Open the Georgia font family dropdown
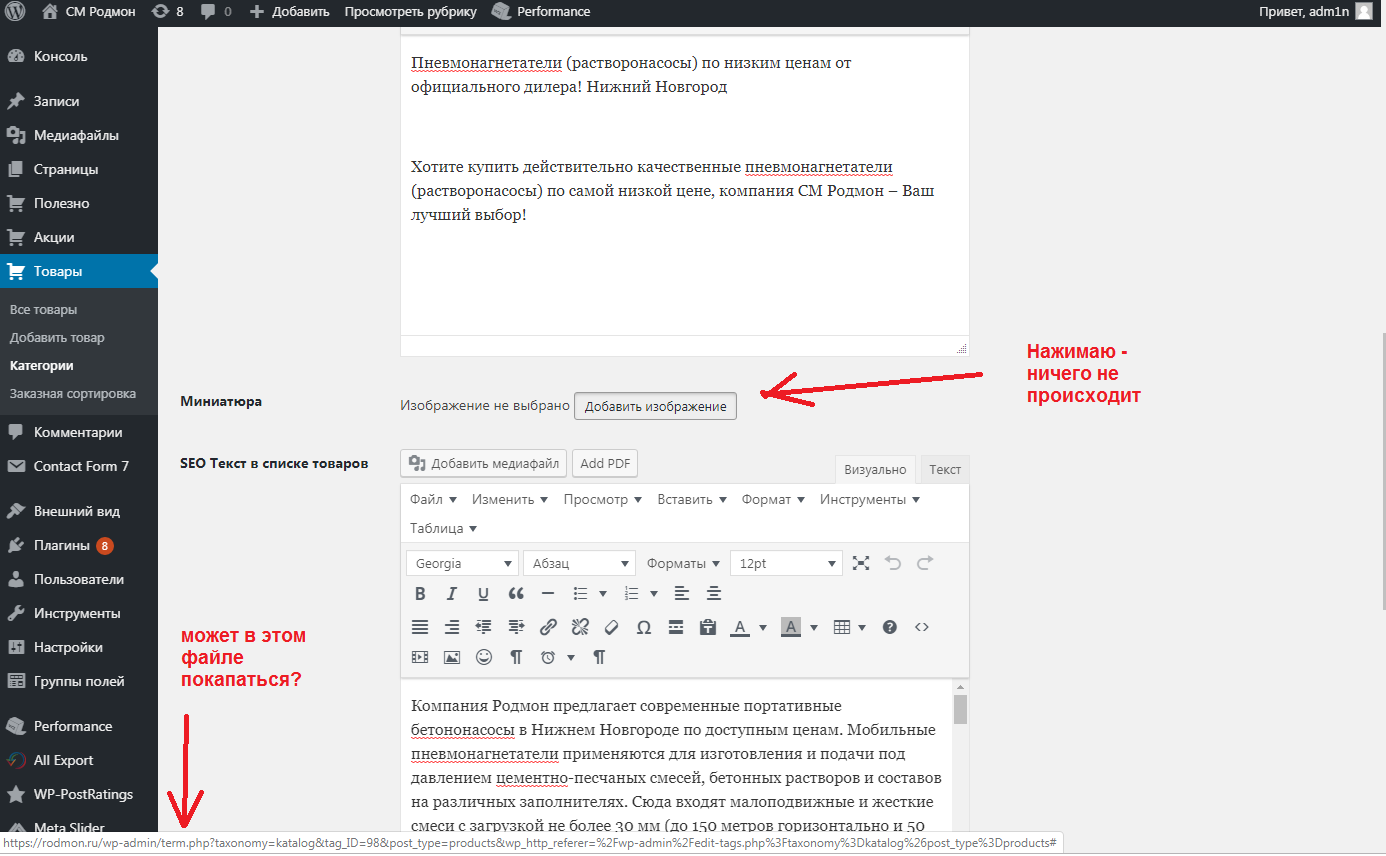This screenshot has height=856, width=1386. (463, 563)
